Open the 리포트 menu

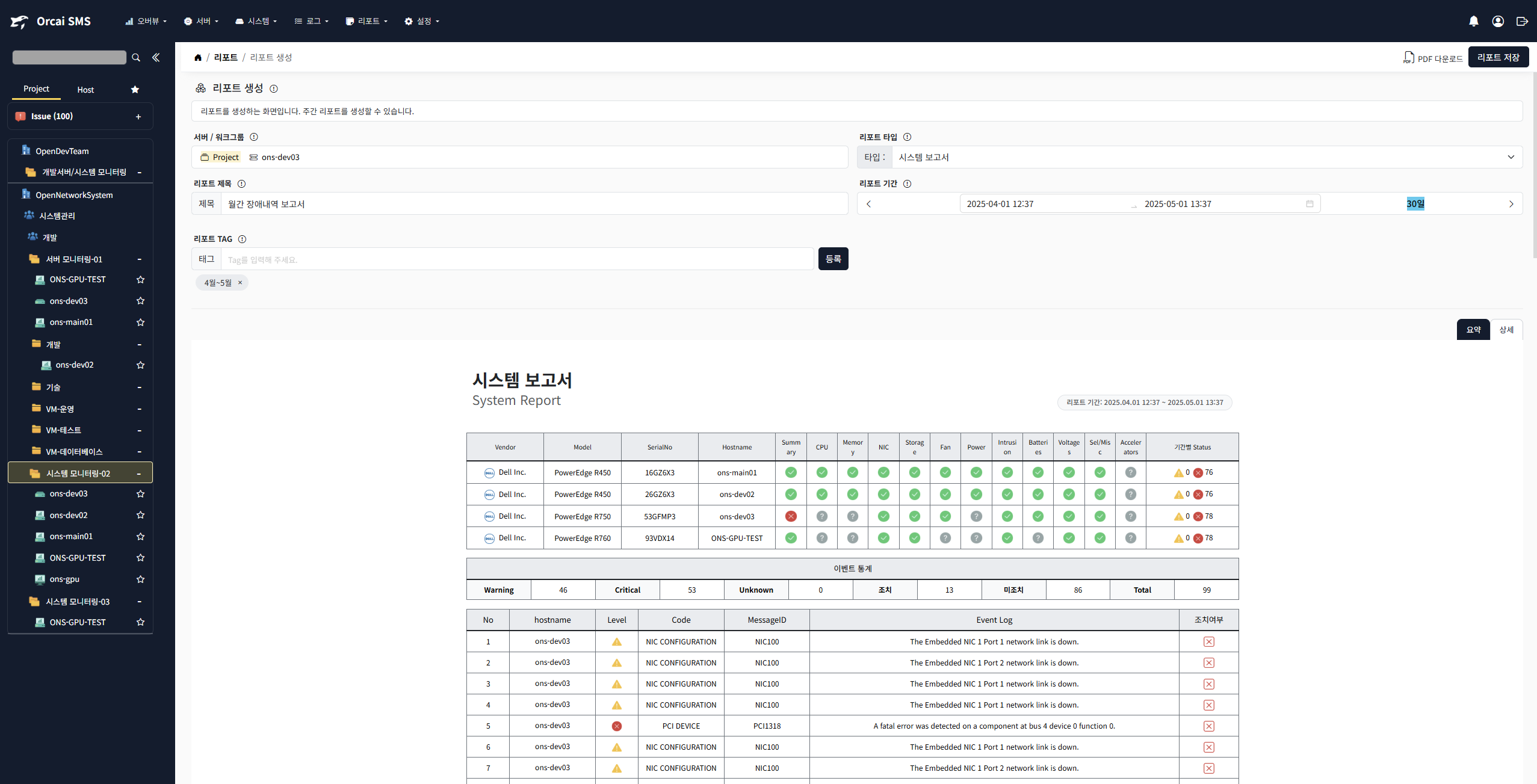[x=366, y=21]
